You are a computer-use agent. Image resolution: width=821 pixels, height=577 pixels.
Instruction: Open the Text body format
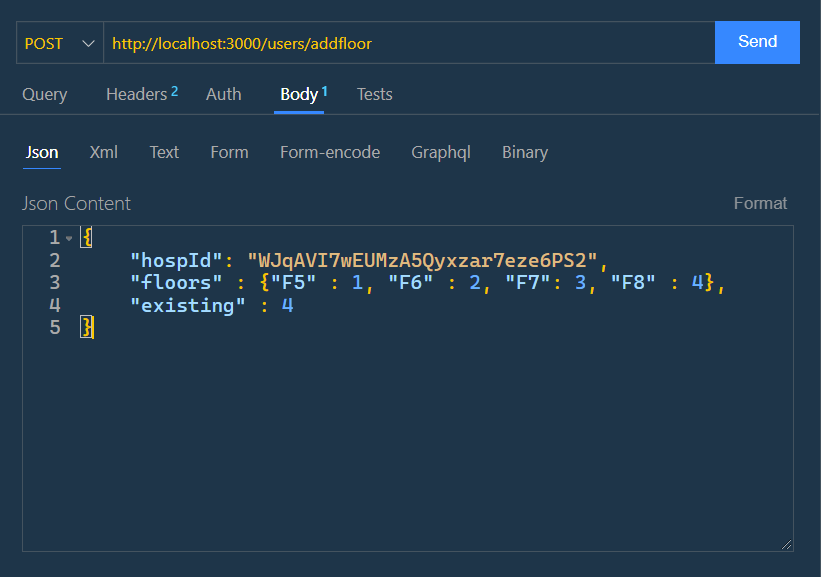pos(163,152)
